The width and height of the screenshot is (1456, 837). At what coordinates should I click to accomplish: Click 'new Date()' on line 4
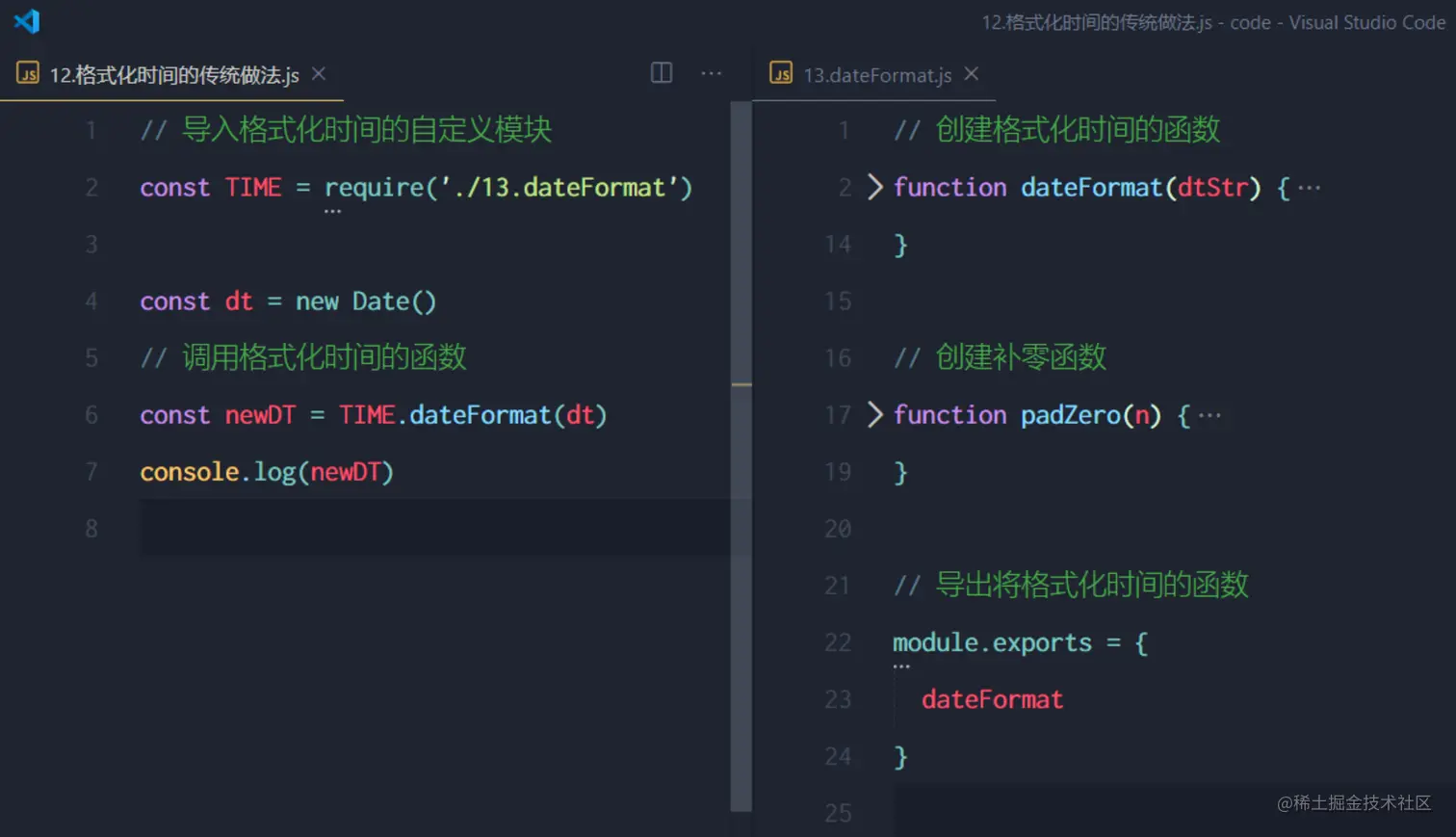[366, 301]
